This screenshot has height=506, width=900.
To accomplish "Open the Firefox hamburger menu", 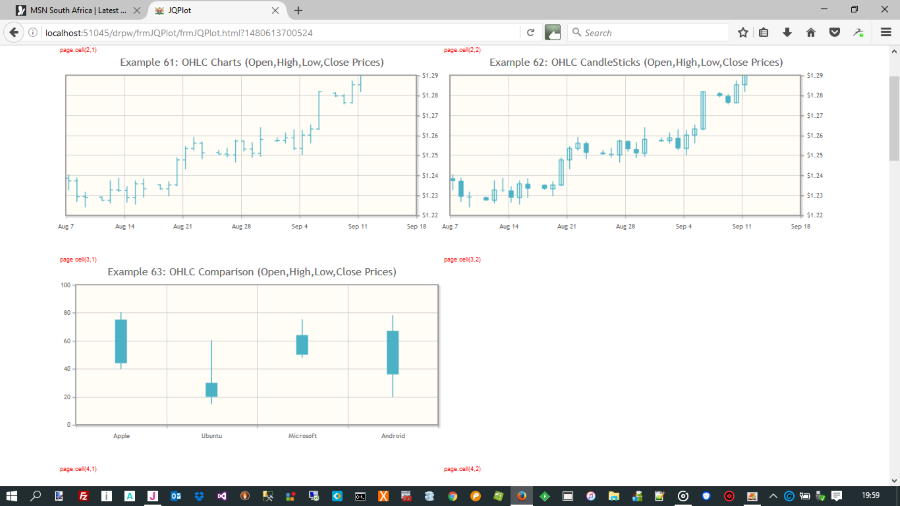I will [x=886, y=33].
